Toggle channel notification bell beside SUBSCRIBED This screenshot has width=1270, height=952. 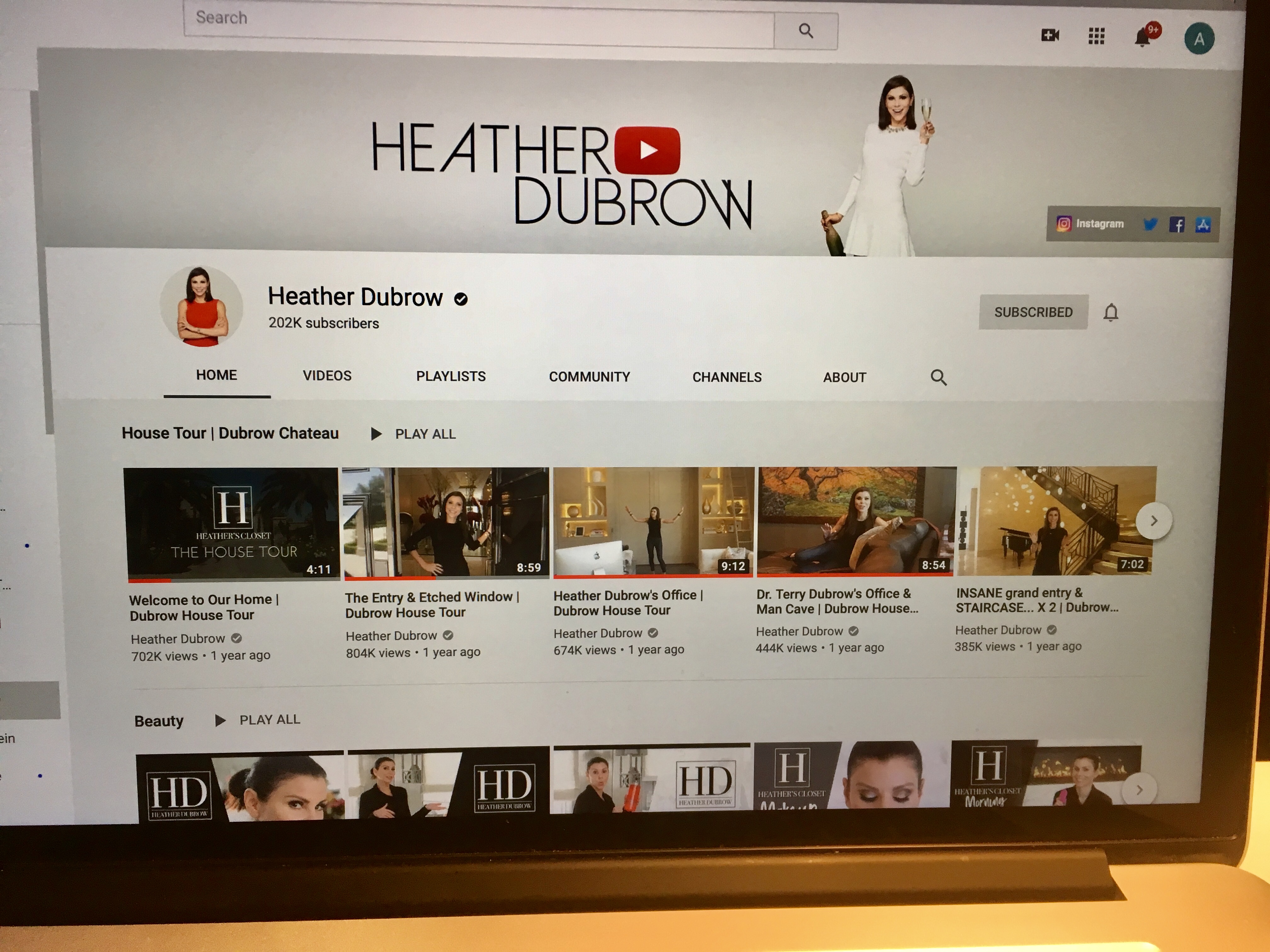tap(1110, 313)
